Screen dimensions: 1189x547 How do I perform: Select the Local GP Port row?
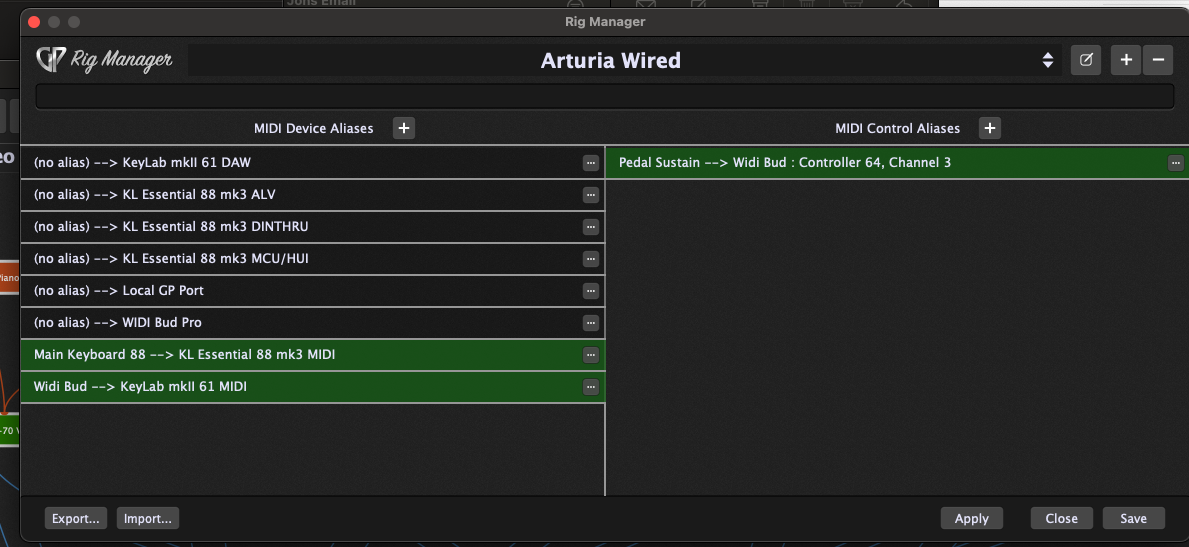pos(312,291)
